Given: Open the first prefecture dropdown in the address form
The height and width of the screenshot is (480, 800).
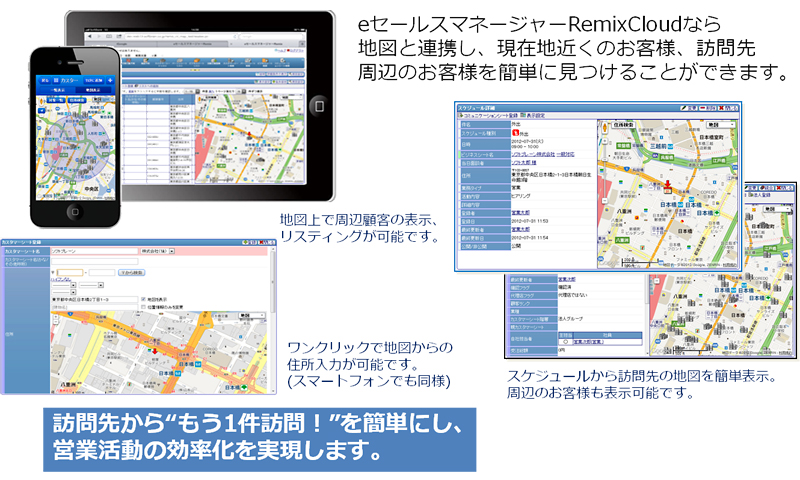Looking at the screenshot, I should pos(64,285).
